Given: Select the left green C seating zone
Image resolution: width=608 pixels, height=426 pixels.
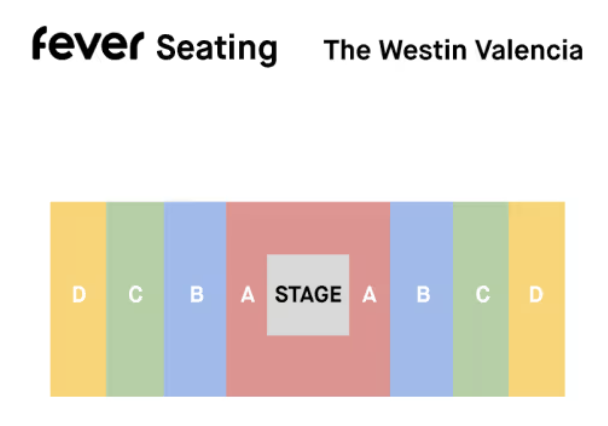Looking at the screenshot, I should [135, 299].
